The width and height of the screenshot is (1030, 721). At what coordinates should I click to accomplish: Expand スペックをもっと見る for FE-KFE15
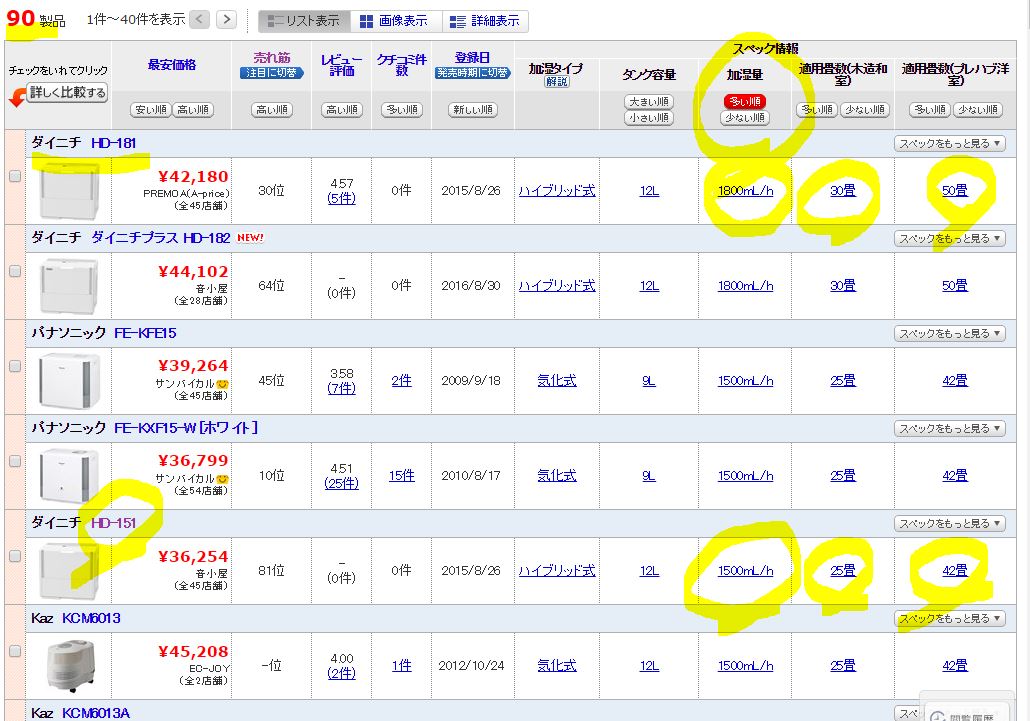pyautogui.click(x=949, y=334)
